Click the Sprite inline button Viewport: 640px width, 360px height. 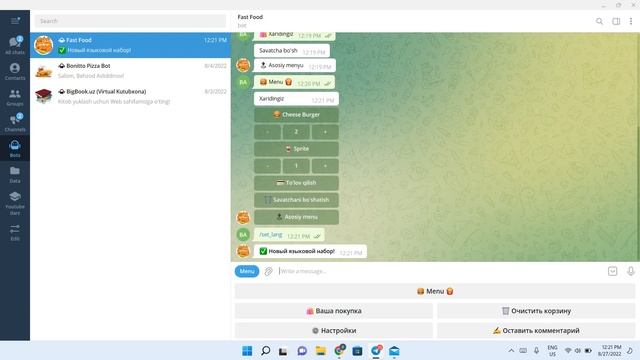(296, 149)
